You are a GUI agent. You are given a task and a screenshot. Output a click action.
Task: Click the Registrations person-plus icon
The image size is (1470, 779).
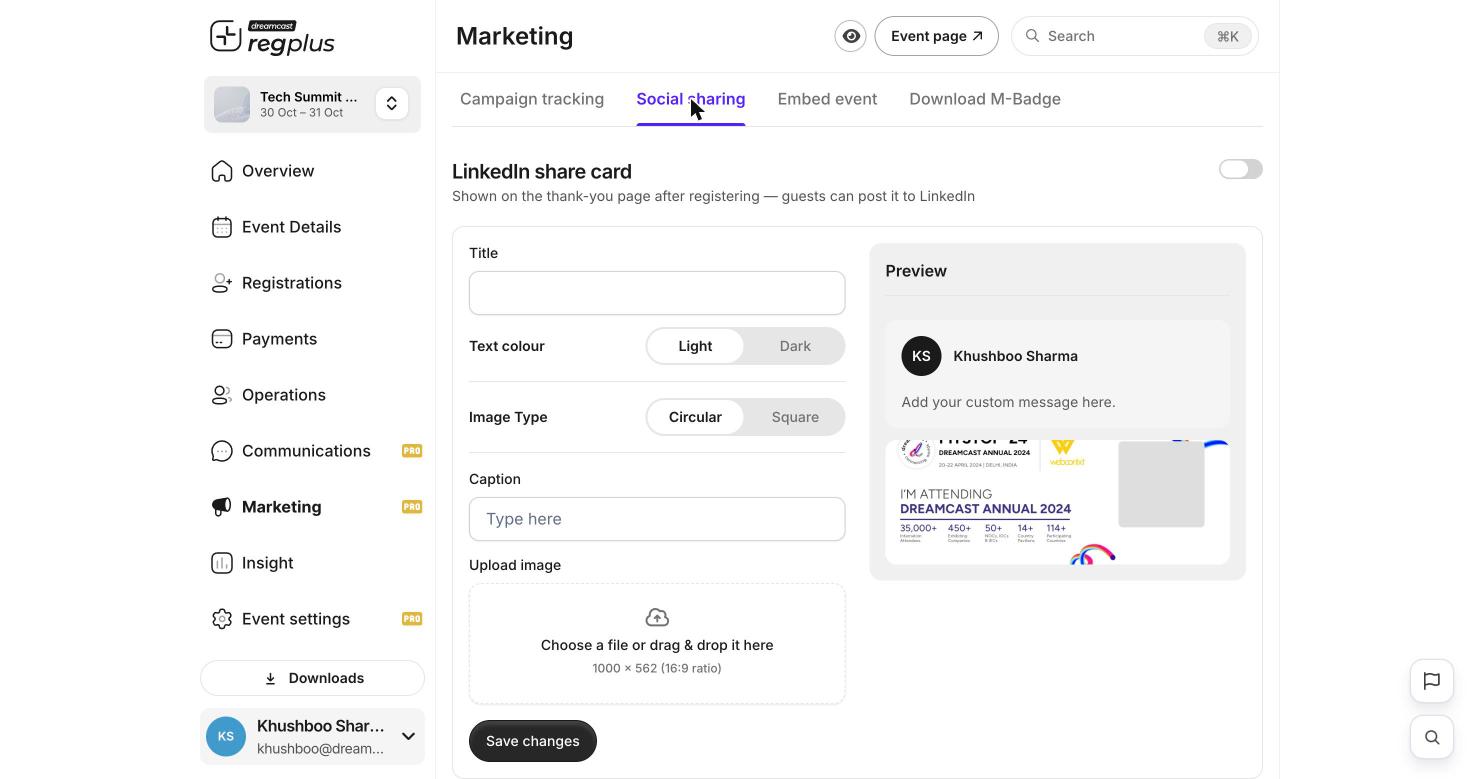[x=222, y=283]
